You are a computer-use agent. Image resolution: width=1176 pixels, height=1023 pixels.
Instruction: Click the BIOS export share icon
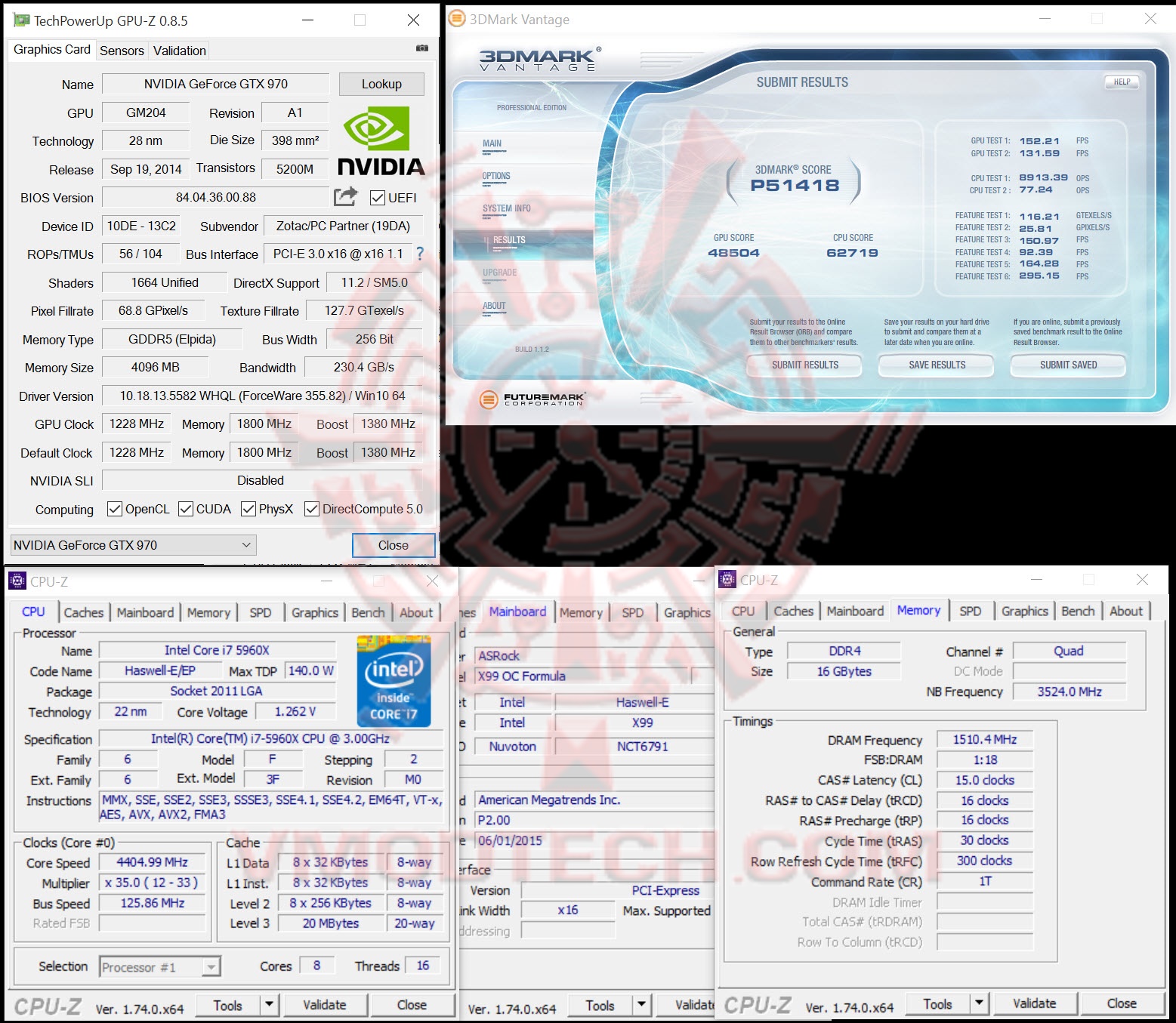click(x=345, y=196)
